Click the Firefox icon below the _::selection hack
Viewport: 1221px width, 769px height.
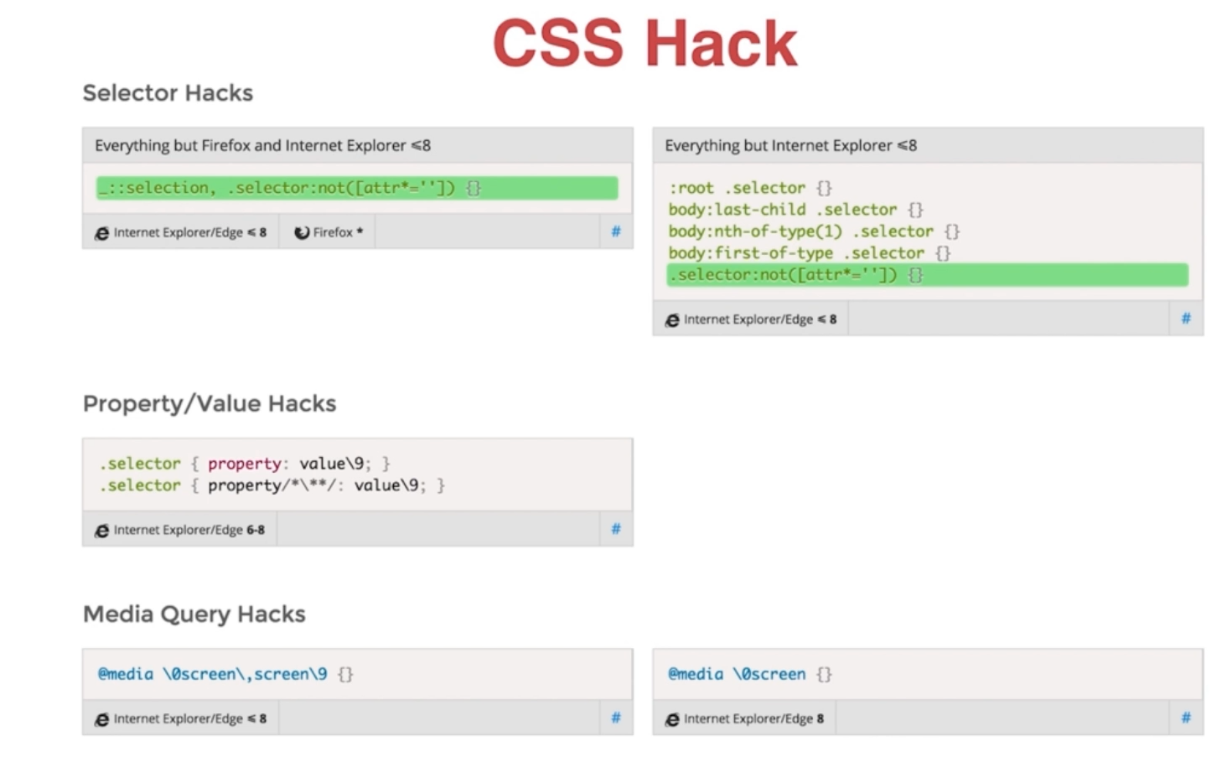pos(302,233)
